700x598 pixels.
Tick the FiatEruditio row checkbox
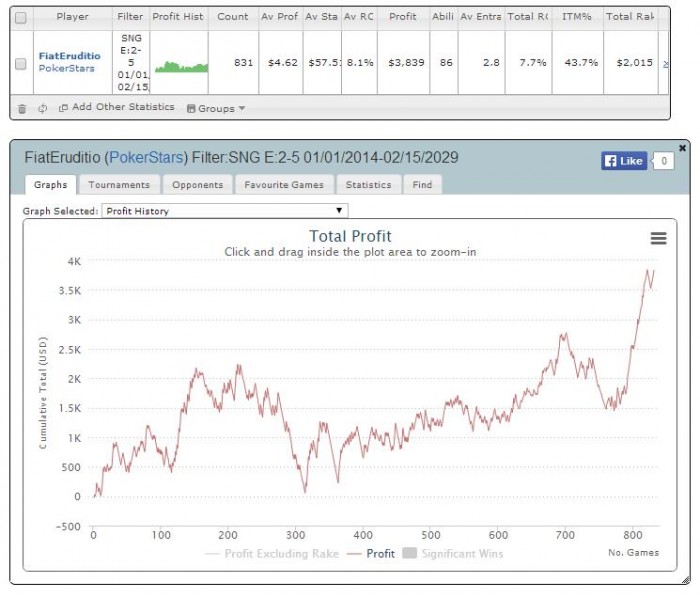tap(21, 64)
